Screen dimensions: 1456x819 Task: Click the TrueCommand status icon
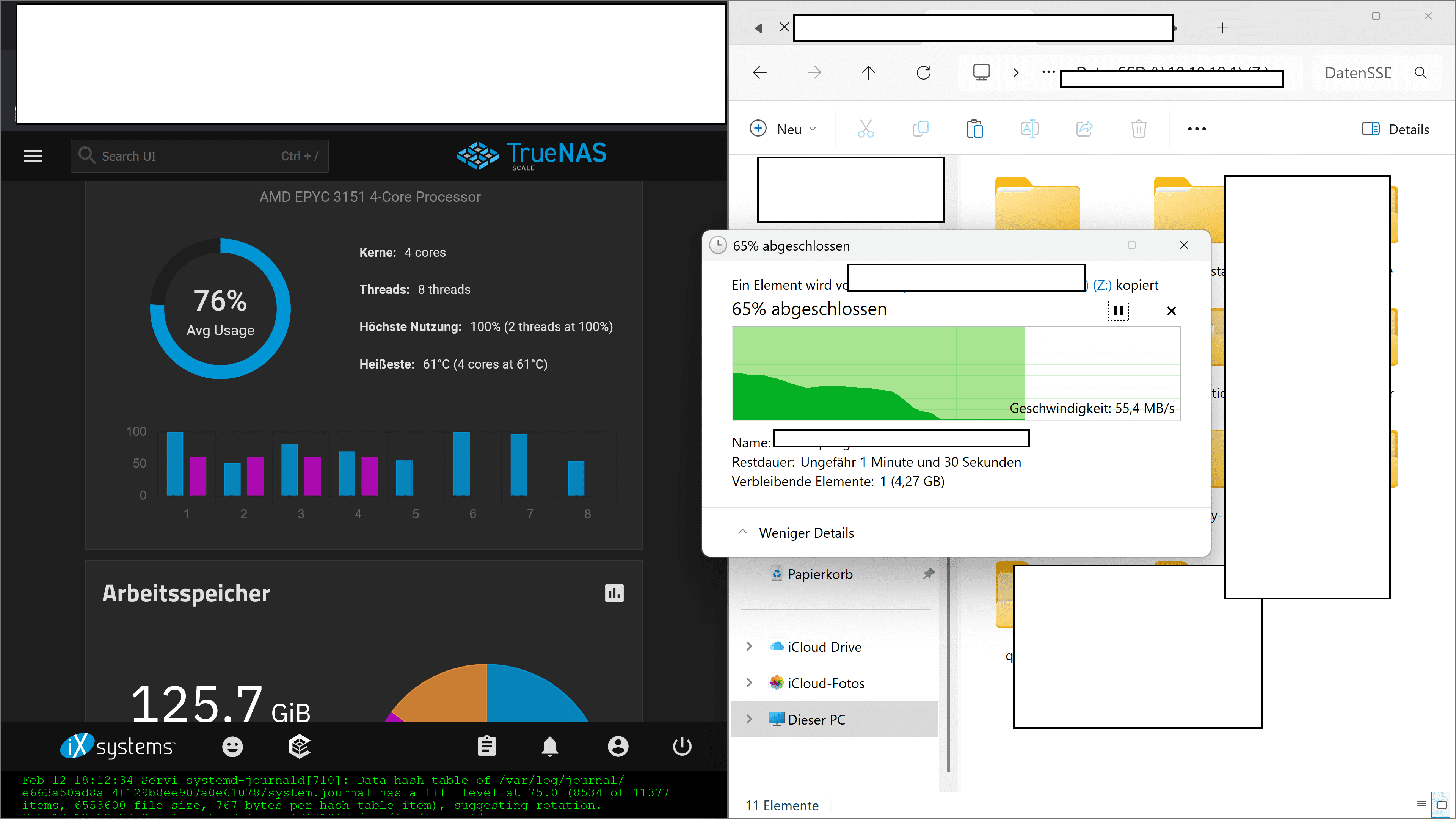(299, 747)
